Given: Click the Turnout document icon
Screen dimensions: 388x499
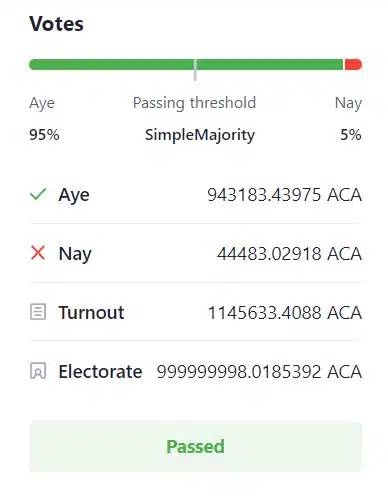Looking at the screenshot, I should pos(38,312).
